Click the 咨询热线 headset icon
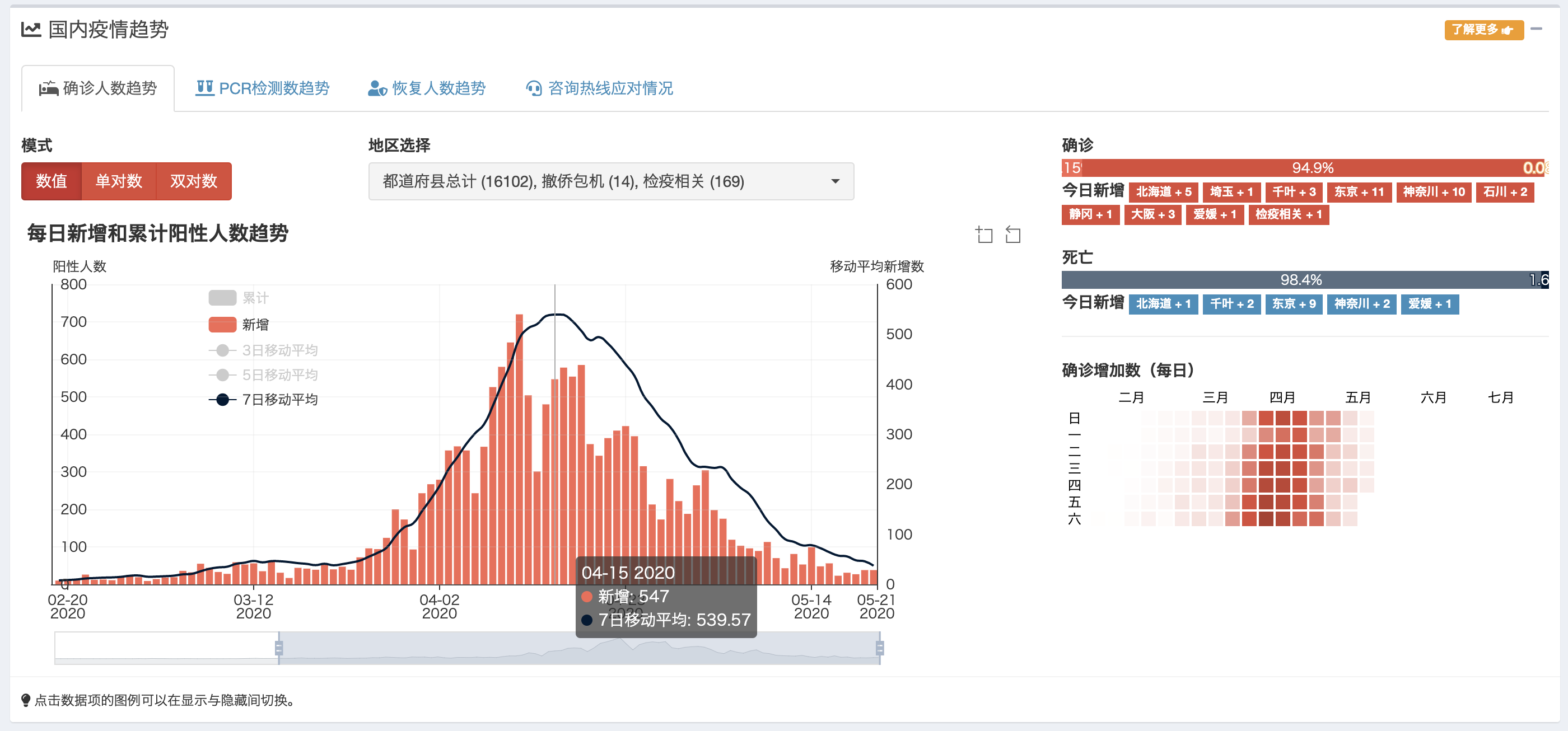This screenshot has width=1568, height=731. point(534,89)
